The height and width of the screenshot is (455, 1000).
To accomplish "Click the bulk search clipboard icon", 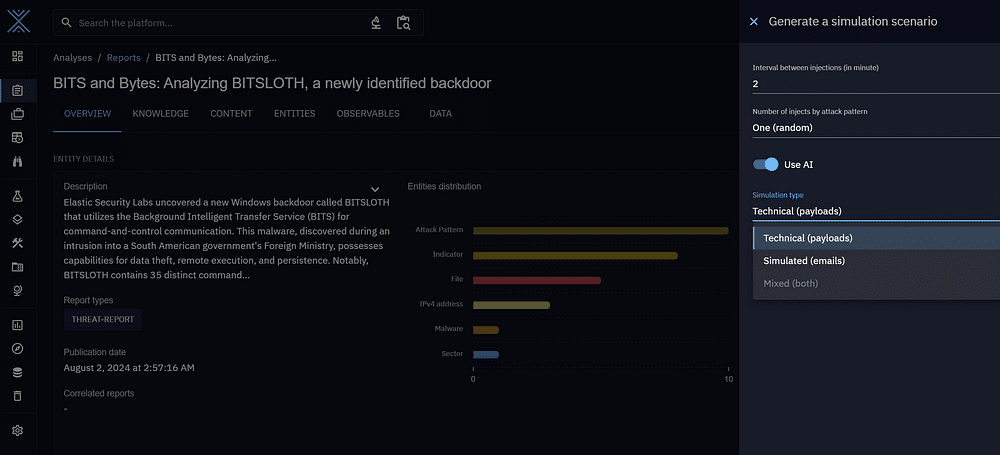I will click(x=403, y=22).
